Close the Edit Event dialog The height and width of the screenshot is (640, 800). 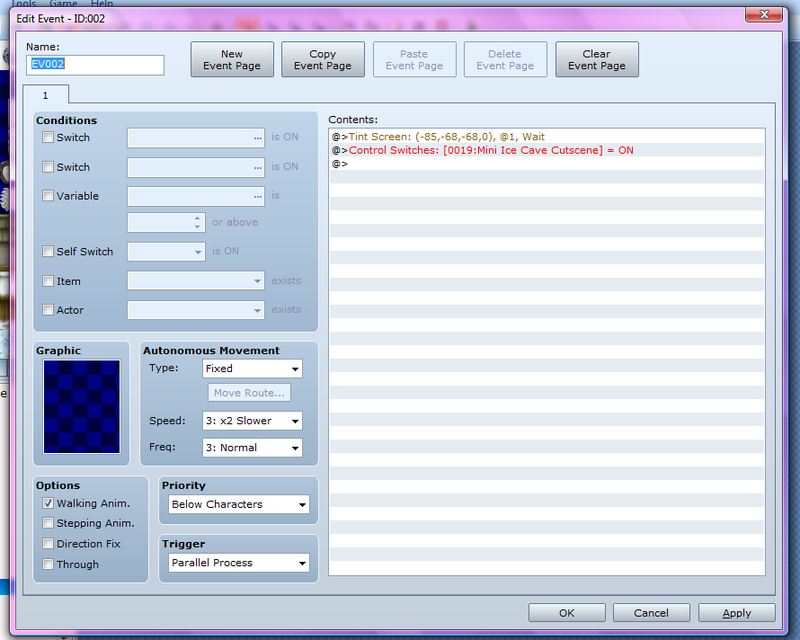764,15
